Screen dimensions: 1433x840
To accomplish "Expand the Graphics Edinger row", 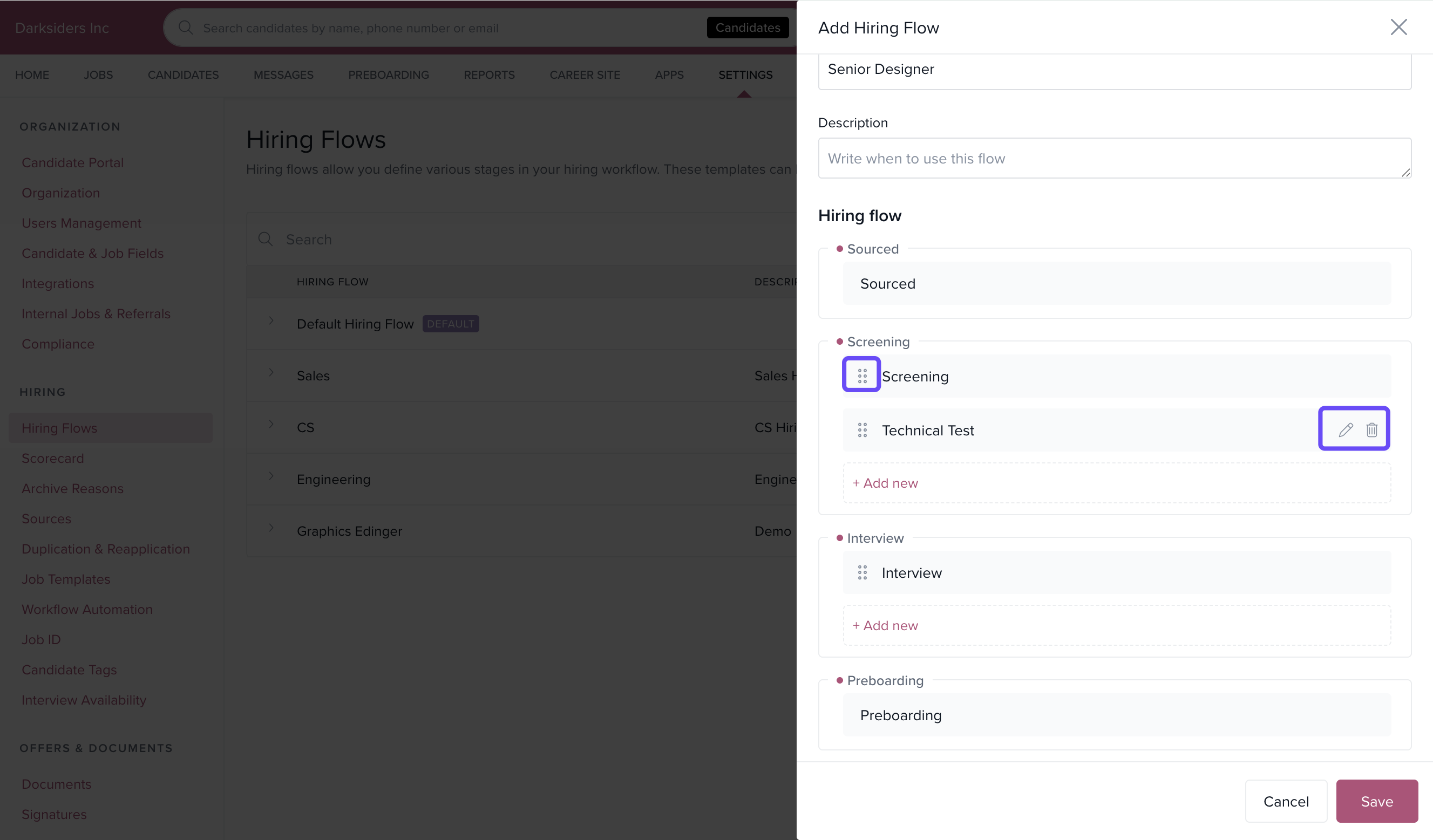I will [x=271, y=528].
